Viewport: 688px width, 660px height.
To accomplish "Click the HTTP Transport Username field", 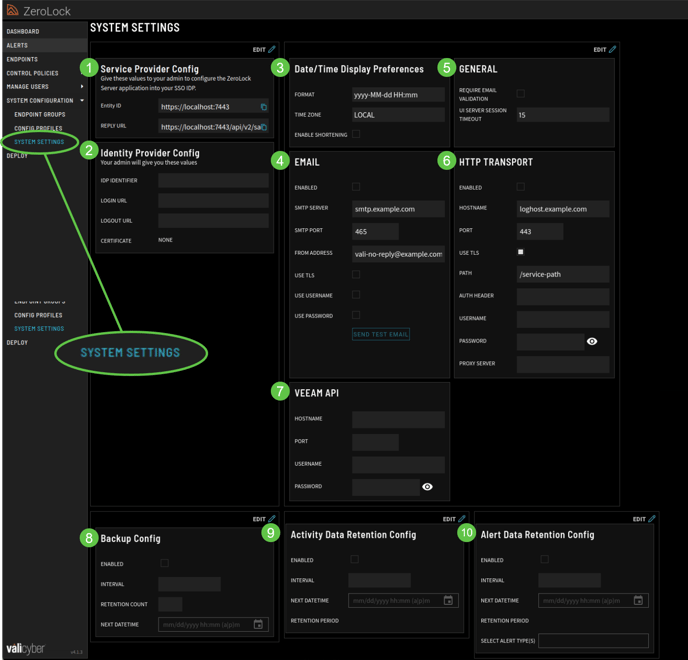I will pyautogui.click(x=563, y=319).
